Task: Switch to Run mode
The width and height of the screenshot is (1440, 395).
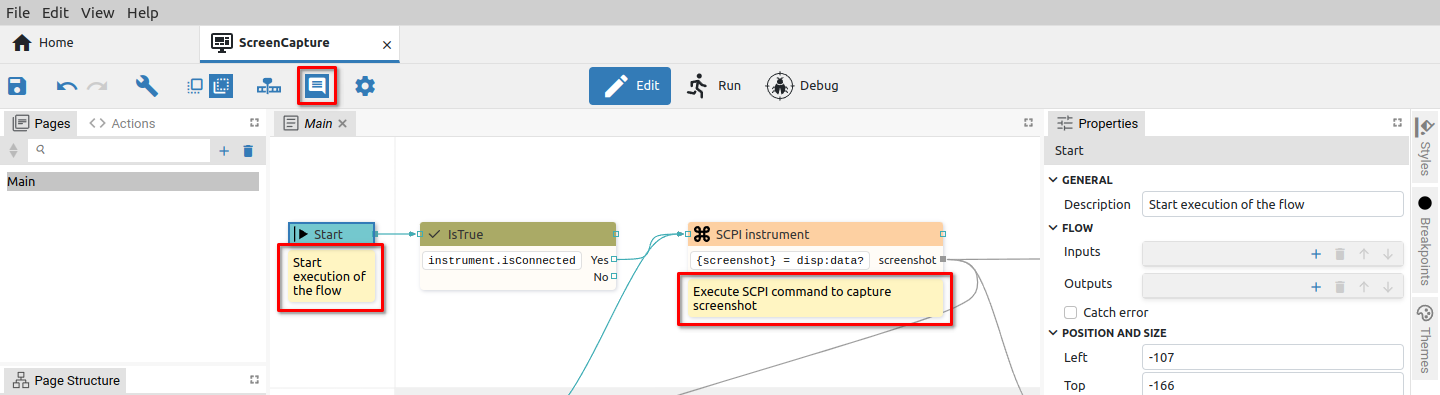Action: click(x=714, y=86)
